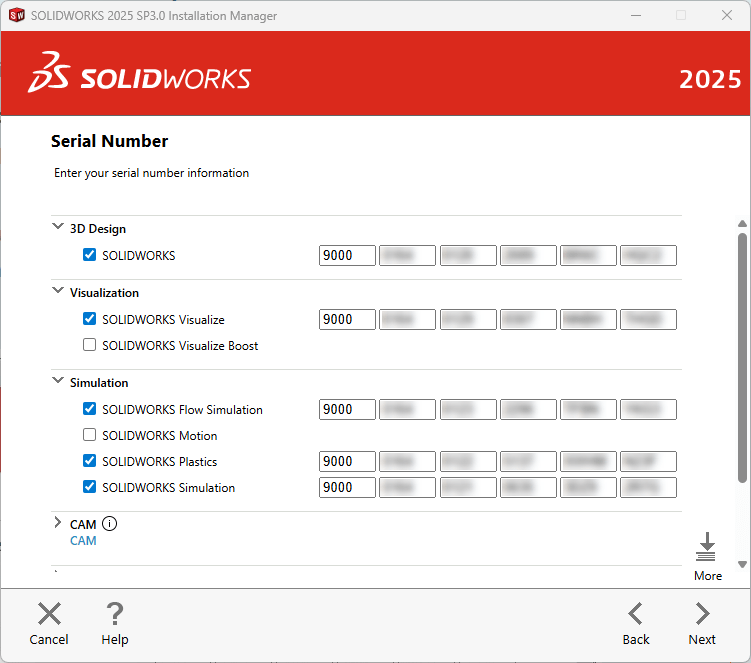The width and height of the screenshot is (751, 663).
Task: Click last serial field of SOLIDWORKS row
Action: [649, 255]
